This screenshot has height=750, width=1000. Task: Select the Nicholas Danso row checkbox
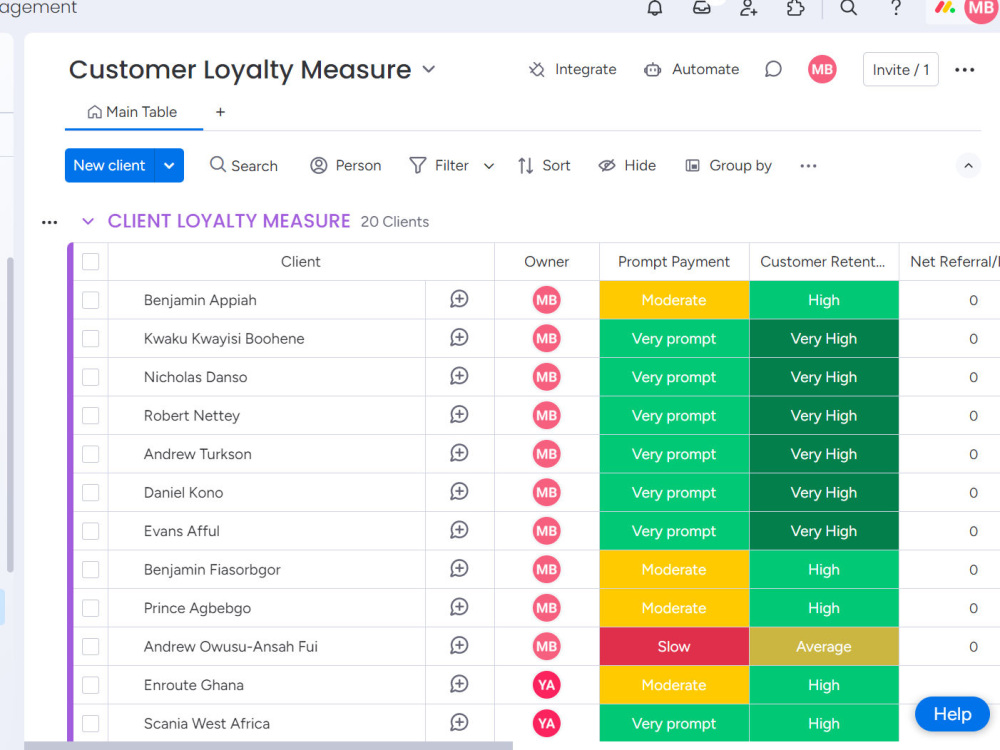coord(91,377)
